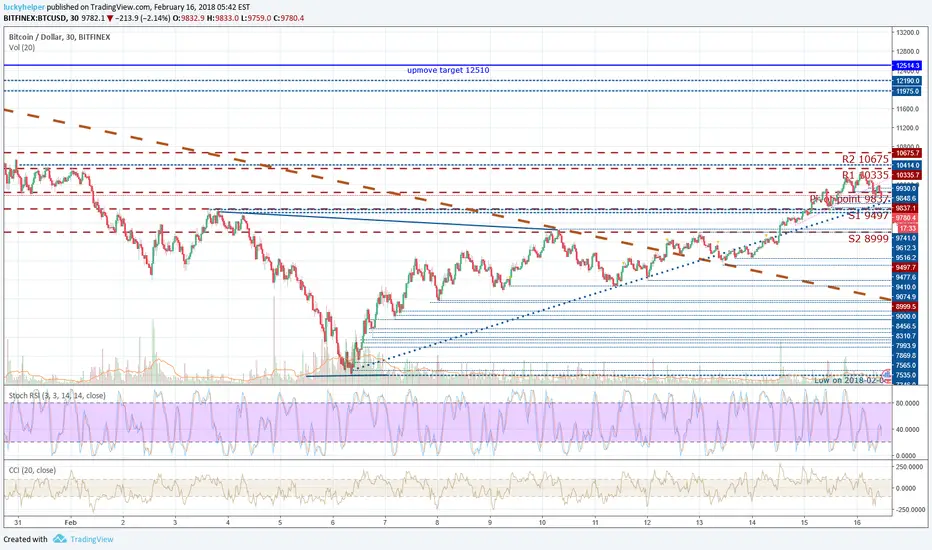Click the red 10675.7 price tag
This screenshot has width=932, height=550.
click(908, 153)
